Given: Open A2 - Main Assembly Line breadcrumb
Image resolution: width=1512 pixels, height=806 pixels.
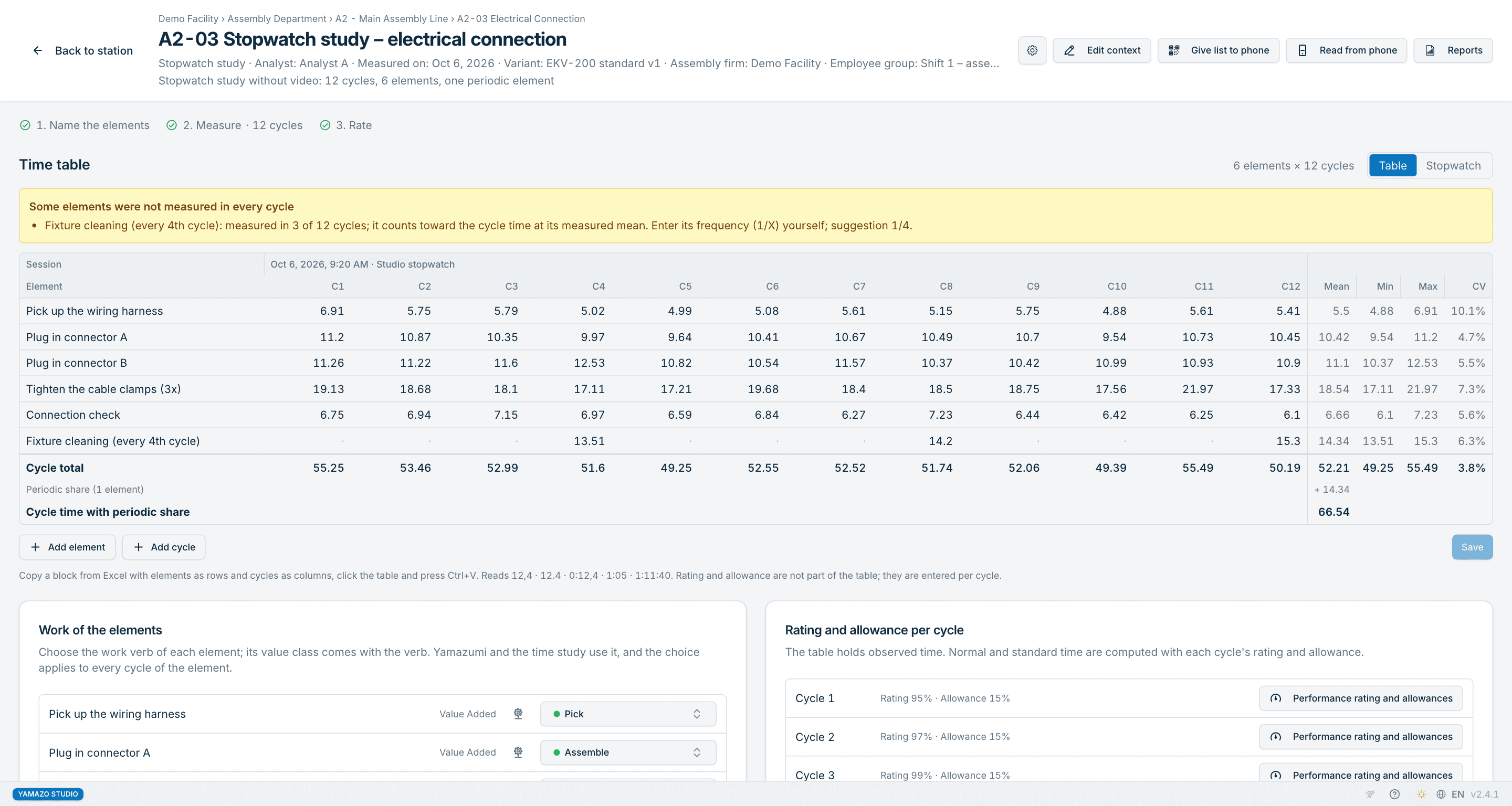Looking at the screenshot, I should tap(392, 19).
